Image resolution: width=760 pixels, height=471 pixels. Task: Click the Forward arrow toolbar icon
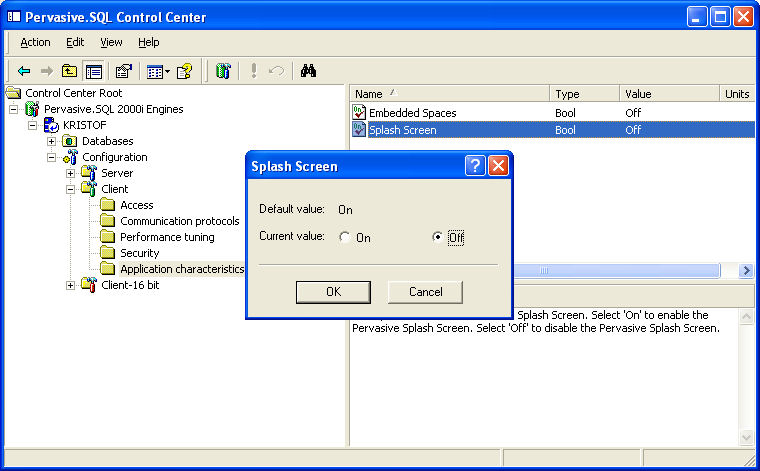point(47,71)
